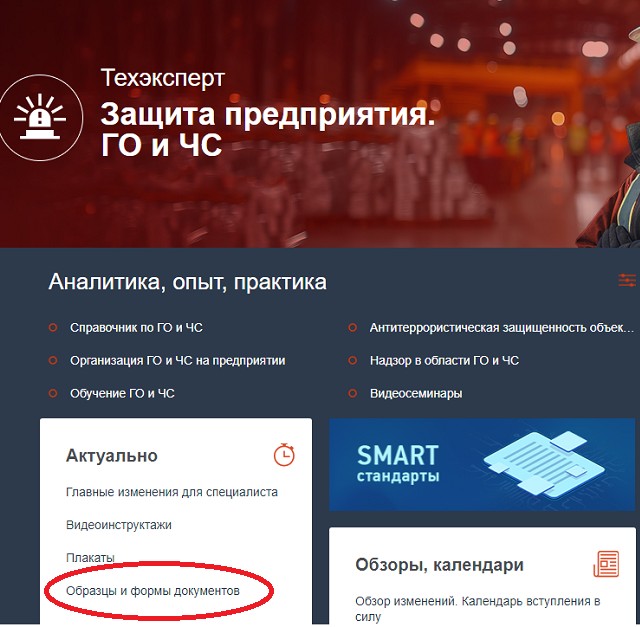Click bullet circle beside Справочник по ГО и ЧС

53,328
